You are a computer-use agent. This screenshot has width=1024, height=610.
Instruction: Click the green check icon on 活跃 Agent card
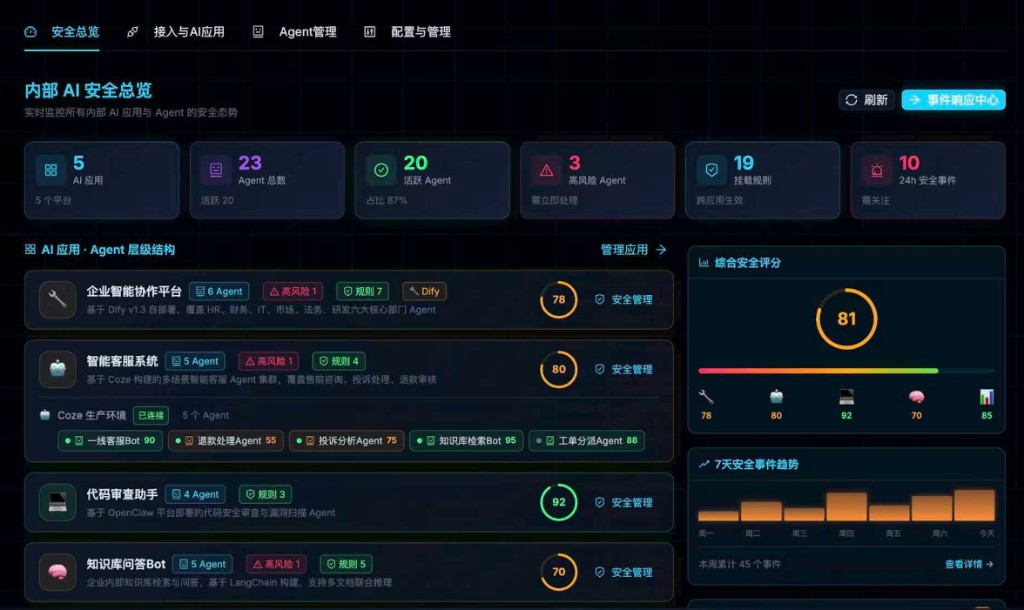click(x=381, y=170)
